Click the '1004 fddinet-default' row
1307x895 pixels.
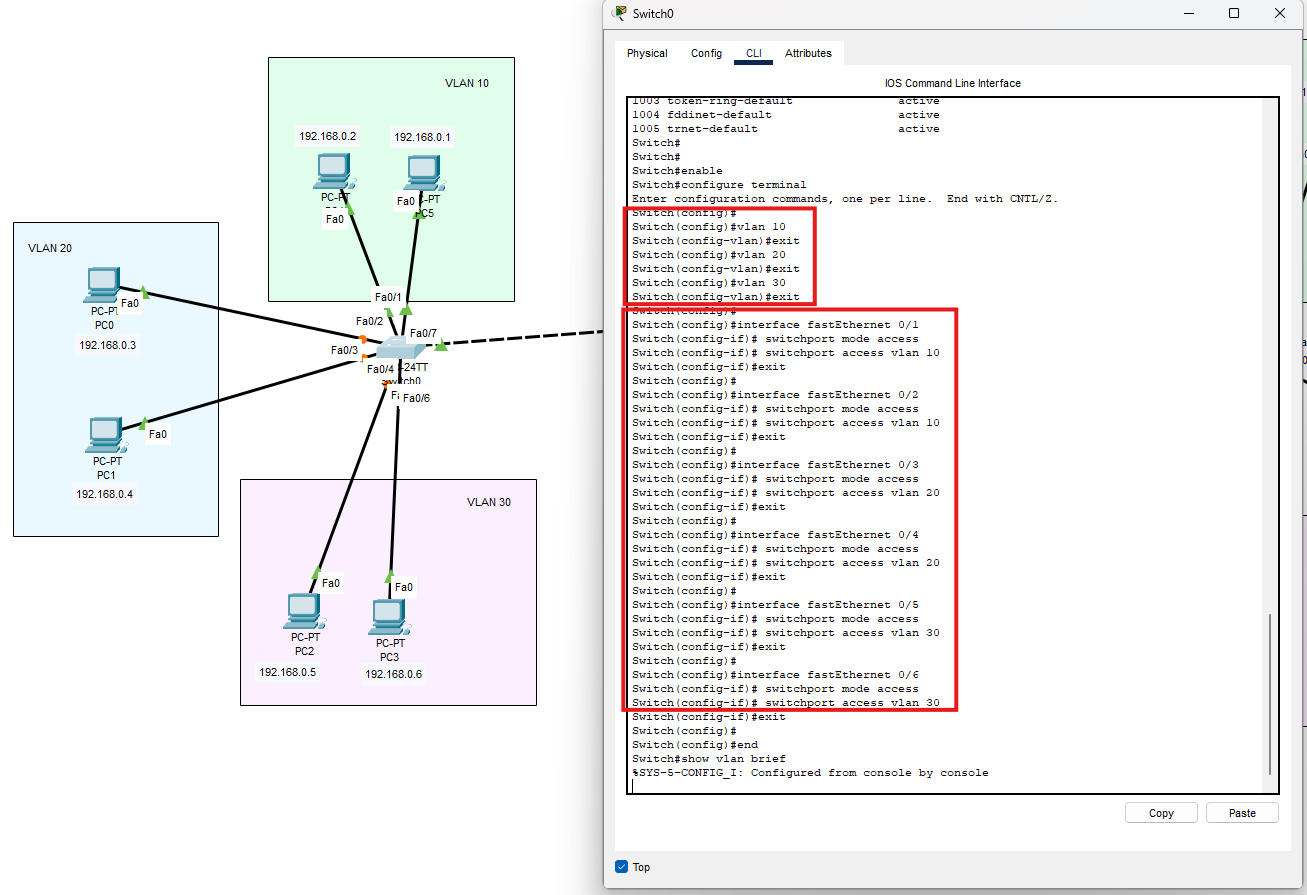(786, 115)
